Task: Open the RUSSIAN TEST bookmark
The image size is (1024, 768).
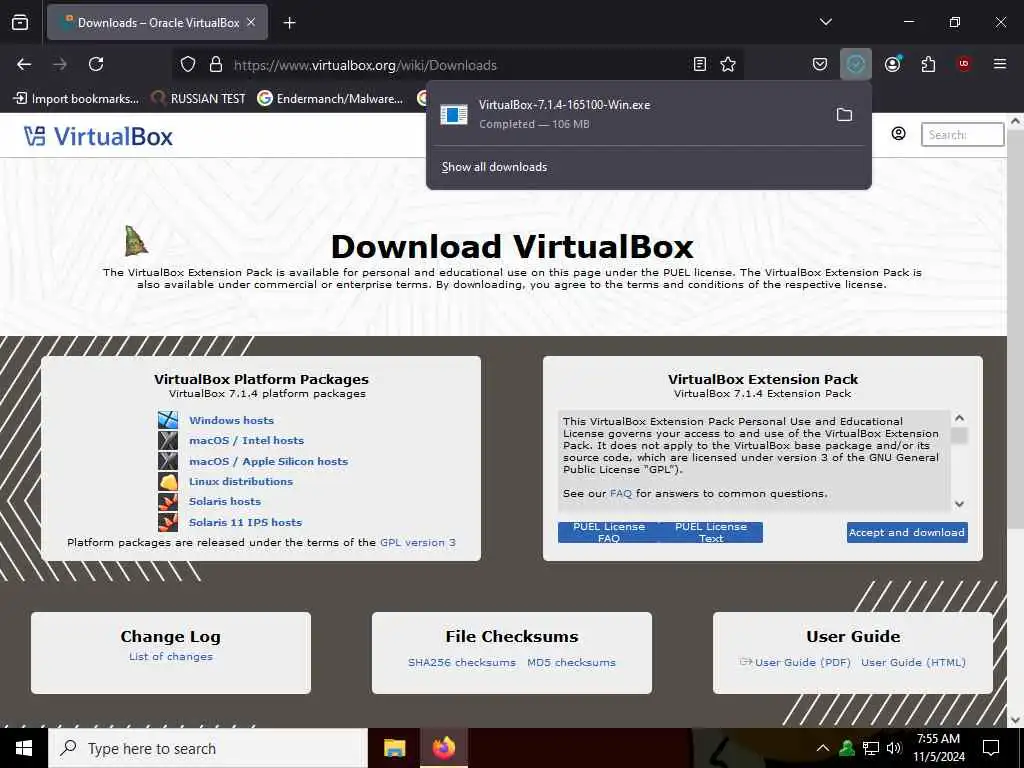Action: coord(199,99)
